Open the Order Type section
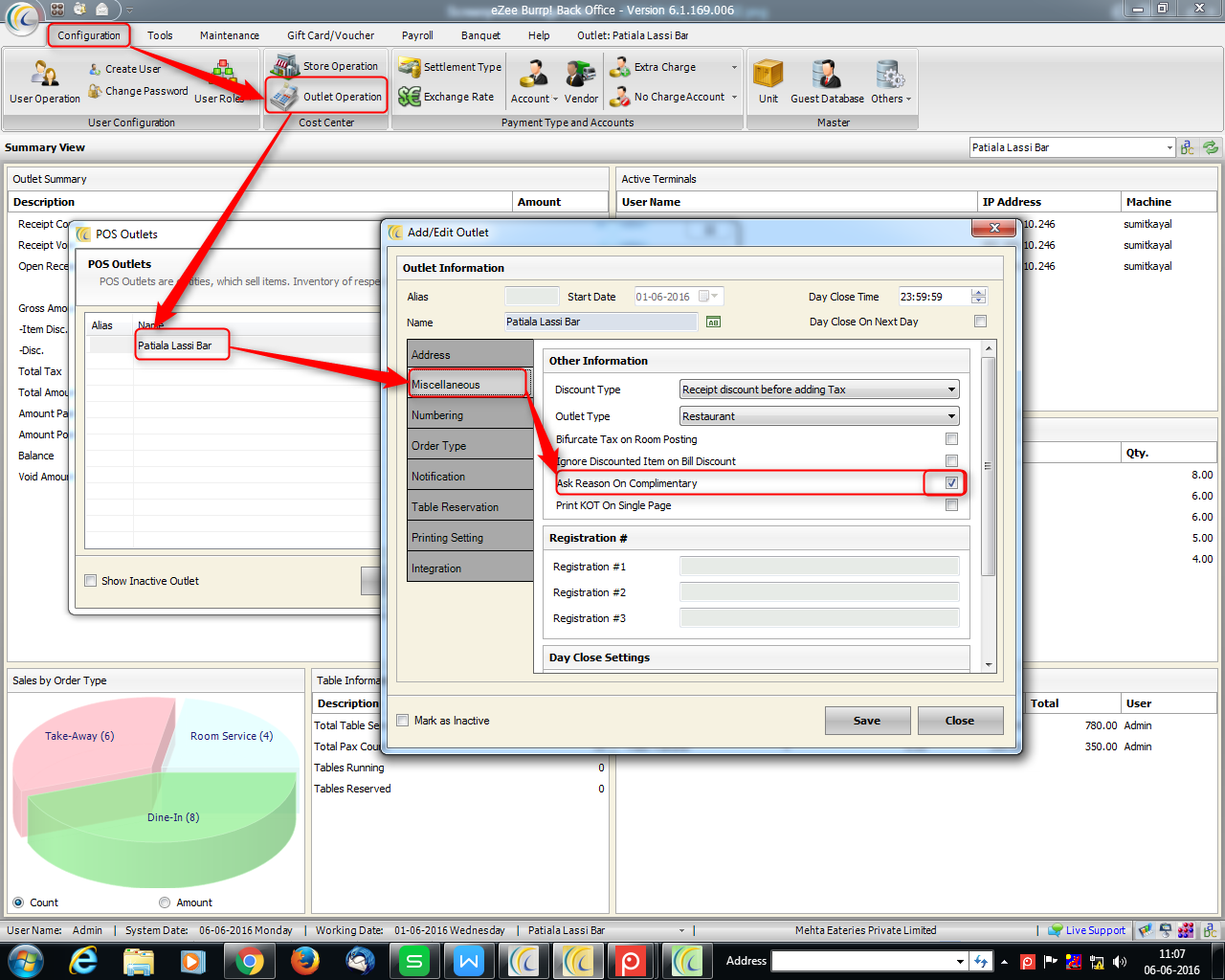1225x980 pixels. coord(470,446)
